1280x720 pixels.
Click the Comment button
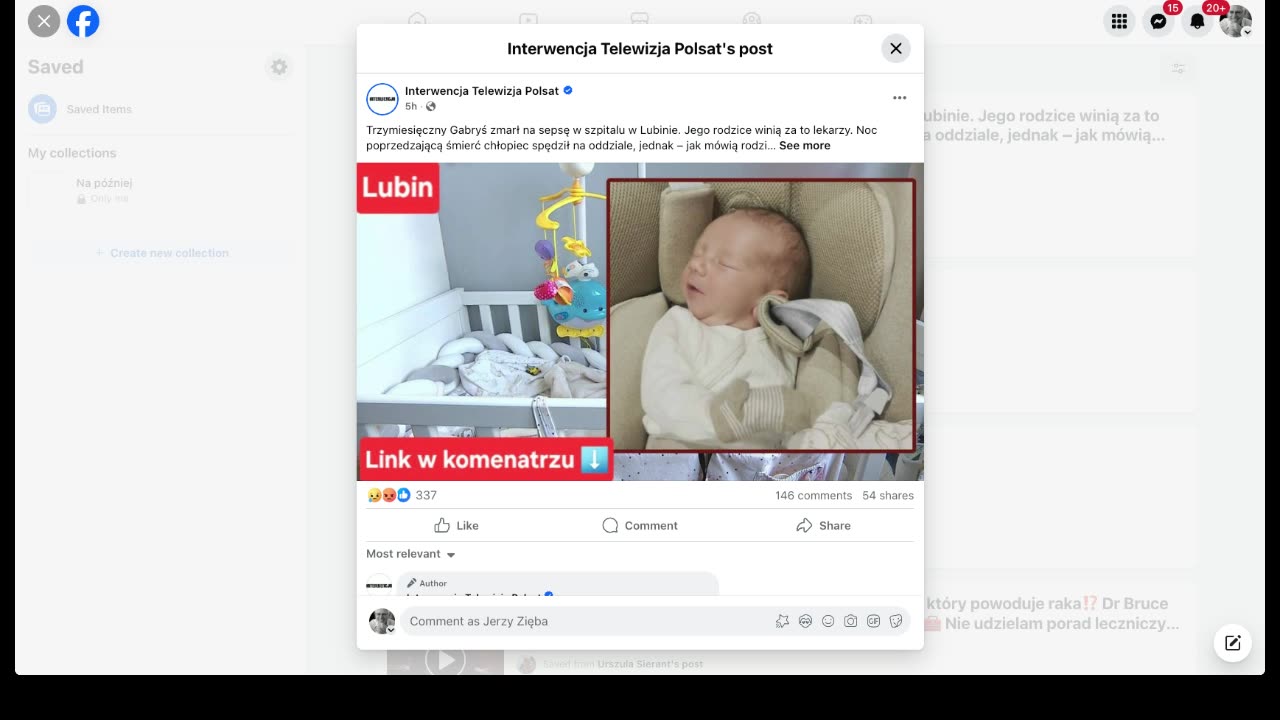(x=640, y=525)
